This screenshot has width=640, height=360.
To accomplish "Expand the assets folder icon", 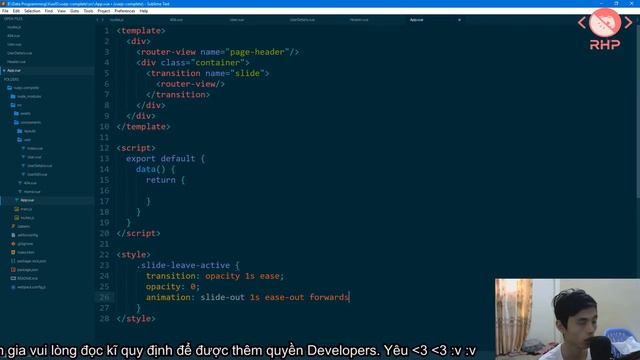I will point(16,113).
